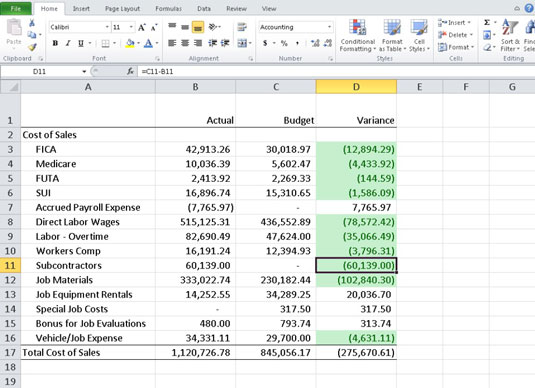
Task: Switch to the Formulas tab
Action: tap(169, 9)
